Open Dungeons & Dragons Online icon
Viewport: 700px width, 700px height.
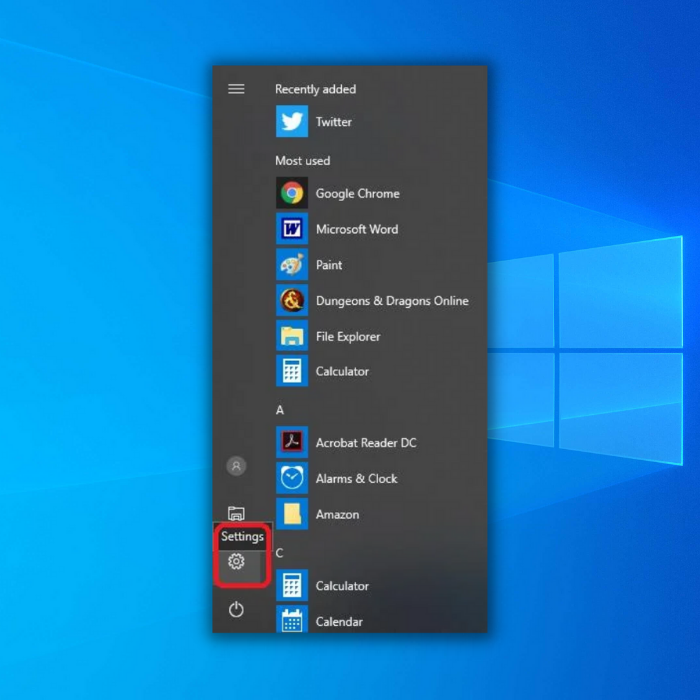coord(292,300)
